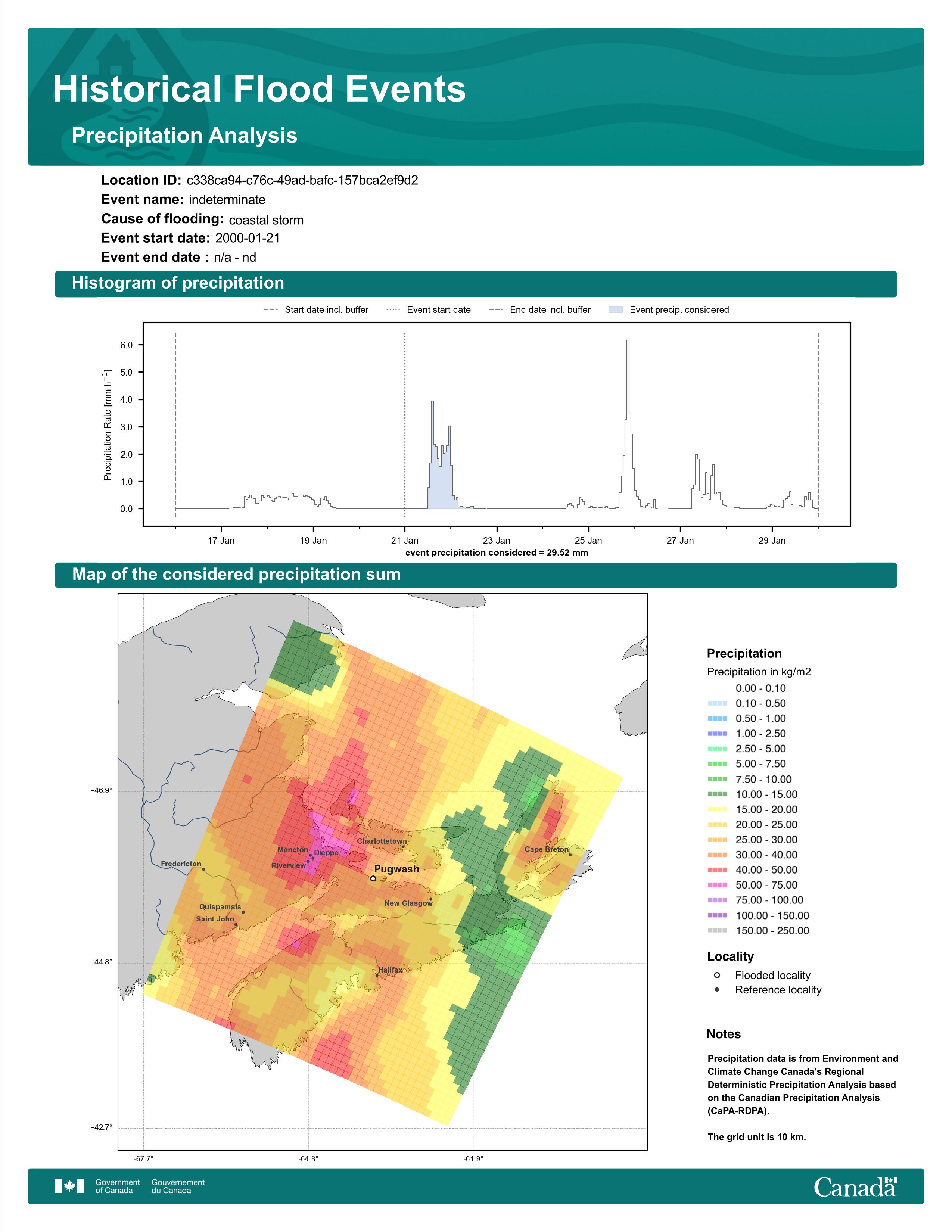This screenshot has height=1232, width=952.
Task: Click the 15.00 - 20.00 precipitation color swatch
Action: point(718,809)
